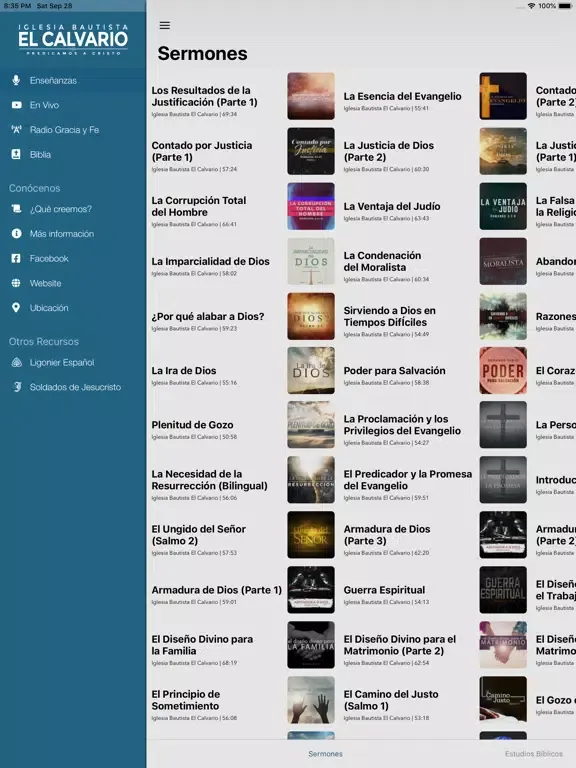Open Enseñanzas in the sidebar
Viewport: 576px width, 768px height.
tap(73, 80)
